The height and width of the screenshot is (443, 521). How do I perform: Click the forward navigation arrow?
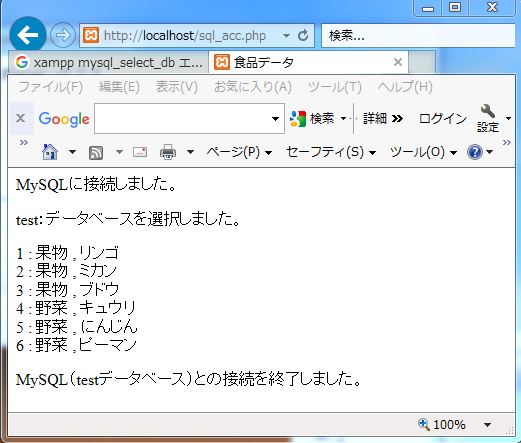tap(63, 35)
